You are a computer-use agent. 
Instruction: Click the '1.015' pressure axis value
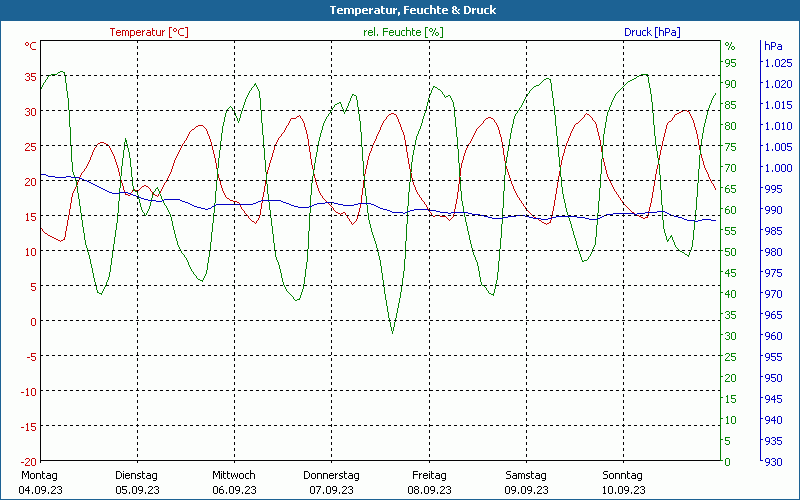(x=778, y=105)
